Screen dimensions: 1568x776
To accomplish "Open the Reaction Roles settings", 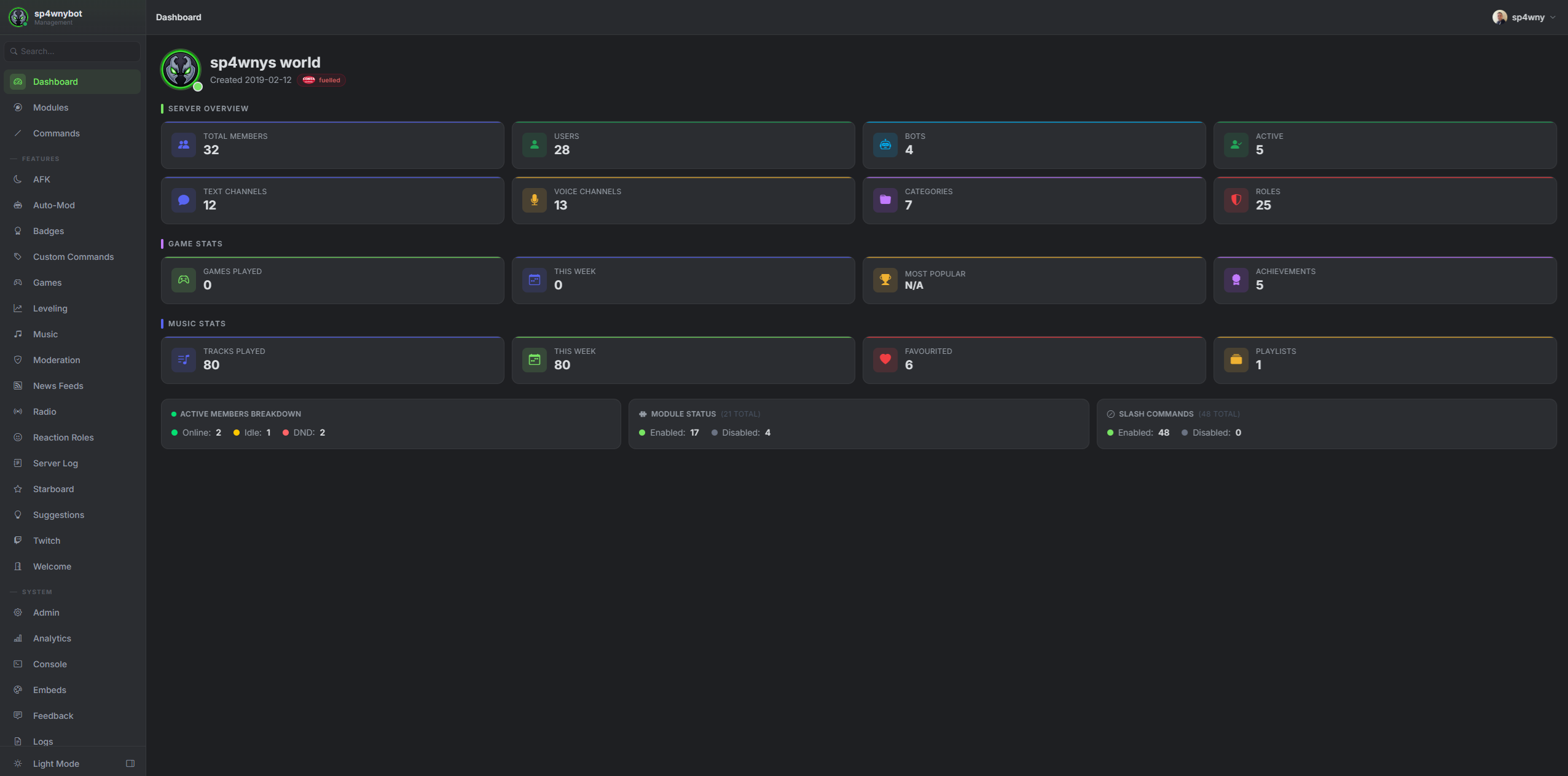I will [63, 437].
